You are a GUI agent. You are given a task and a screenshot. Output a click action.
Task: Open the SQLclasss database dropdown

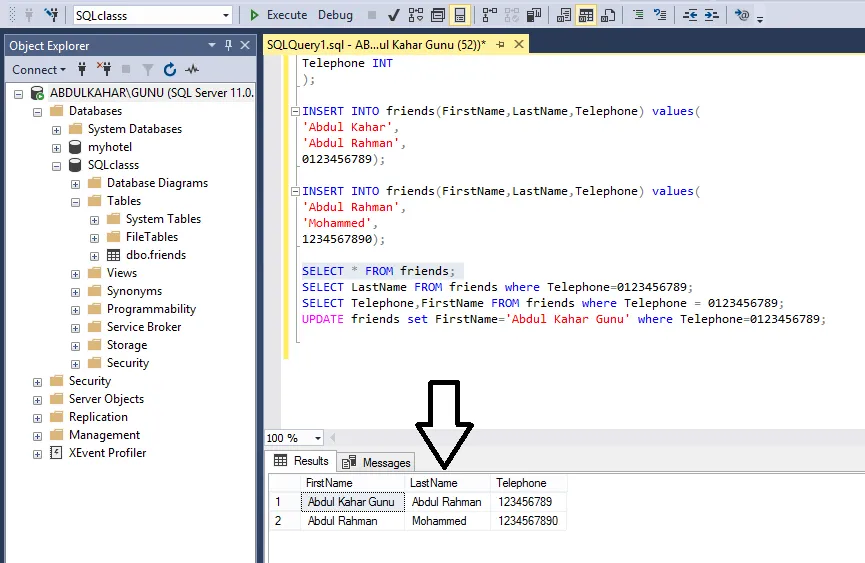226,15
